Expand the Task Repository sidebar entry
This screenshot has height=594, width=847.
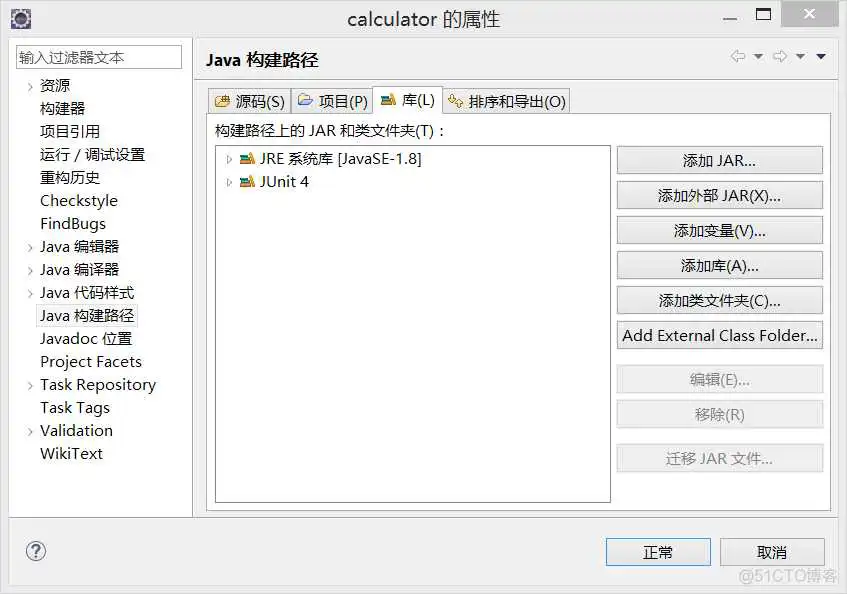pos(30,384)
